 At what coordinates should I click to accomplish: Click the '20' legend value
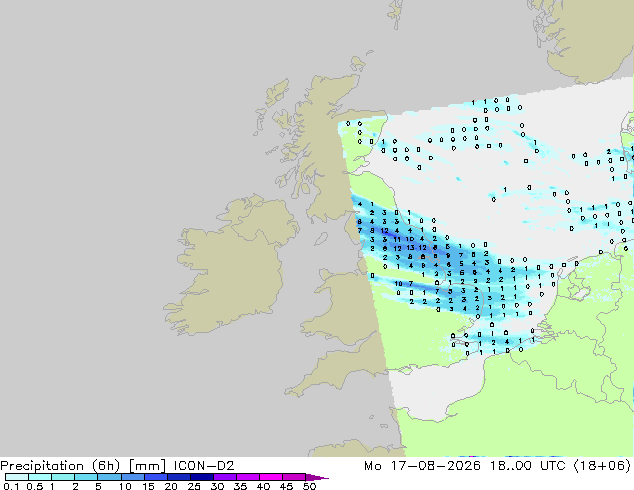coord(171,486)
